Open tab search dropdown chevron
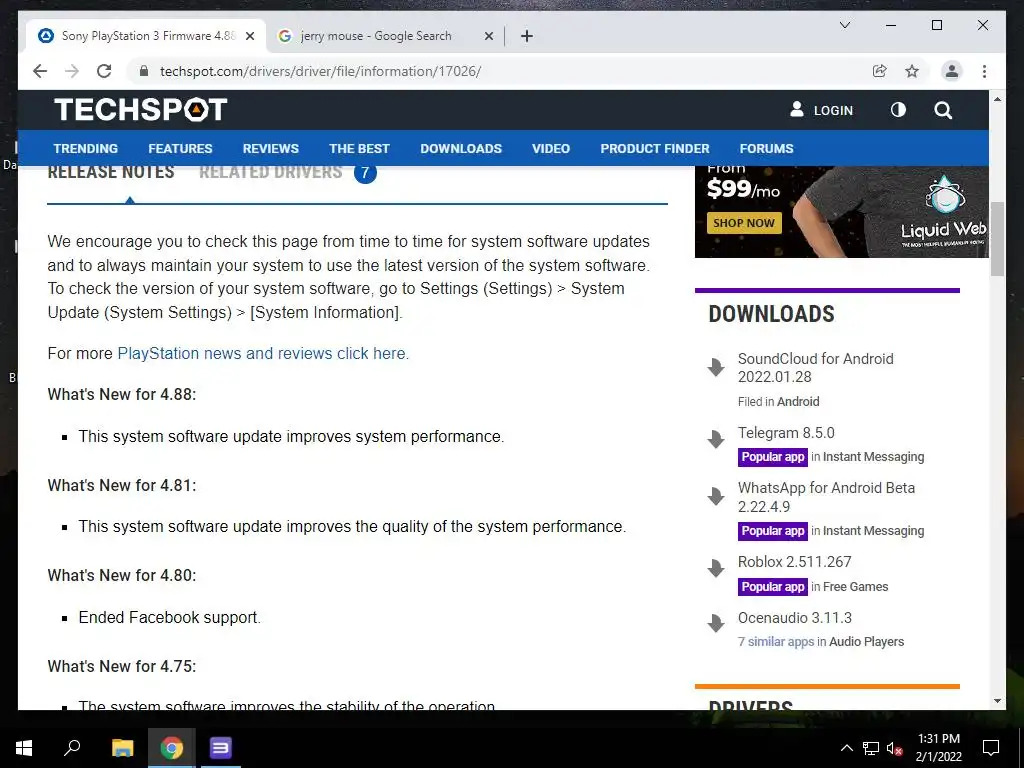Image resolution: width=1024 pixels, height=768 pixels. click(844, 25)
